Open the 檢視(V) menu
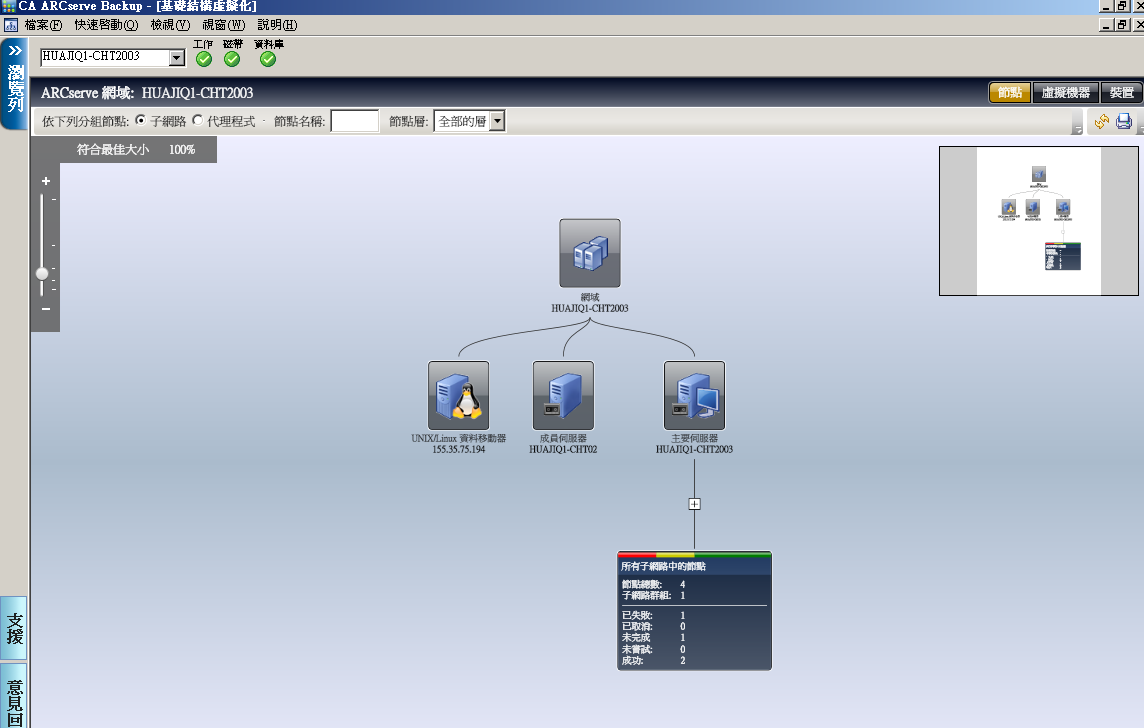1144x728 pixels. click(170, 25)
